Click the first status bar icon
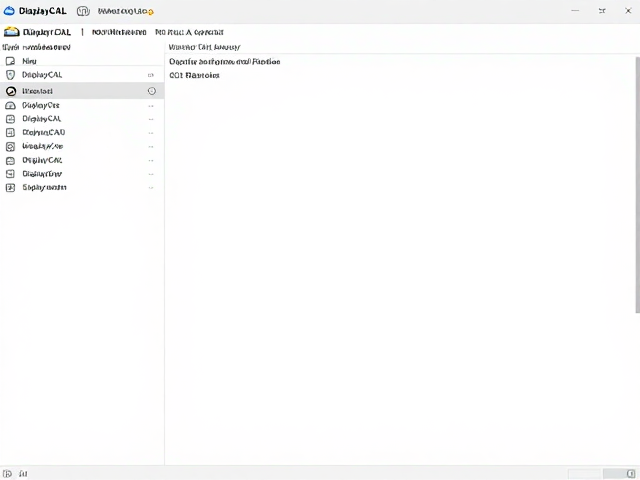Viewport: 640px width, 480px height. coord(7,474)
